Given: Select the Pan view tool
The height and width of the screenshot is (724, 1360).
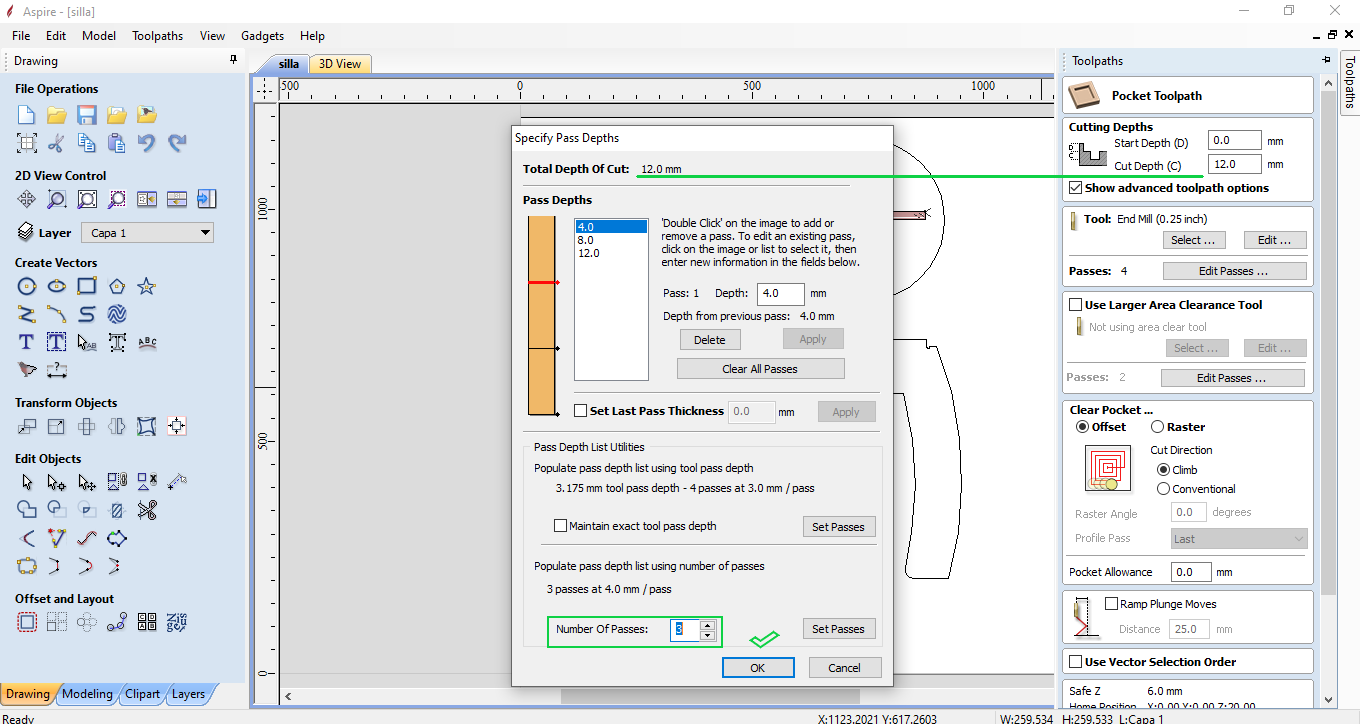Looking at the screenshot, I should coord(27,199).
